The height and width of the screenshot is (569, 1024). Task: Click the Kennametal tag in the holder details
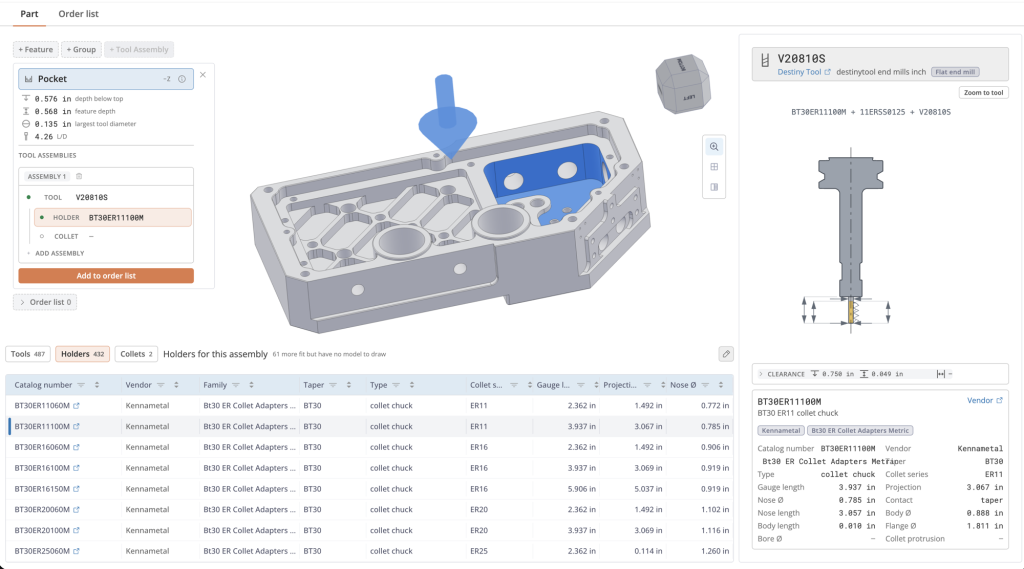tap(781, 431)
